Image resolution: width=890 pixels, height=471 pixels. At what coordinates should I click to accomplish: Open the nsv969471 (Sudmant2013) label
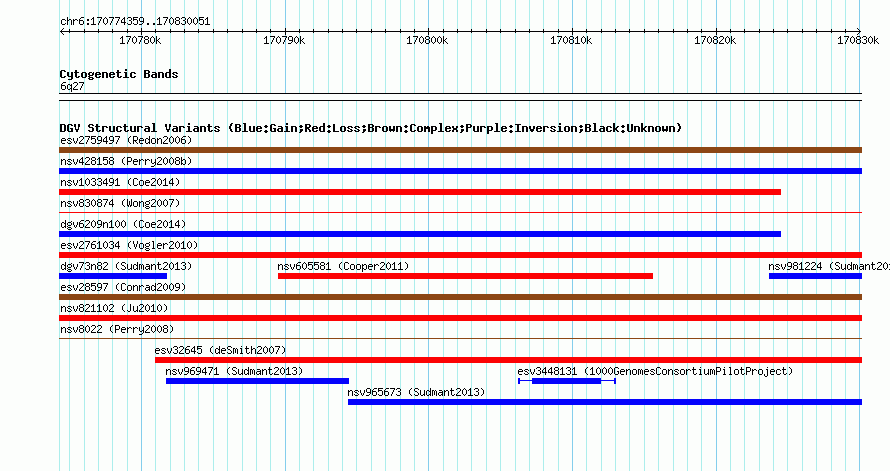pyautogui.click(x=234, y=371)
